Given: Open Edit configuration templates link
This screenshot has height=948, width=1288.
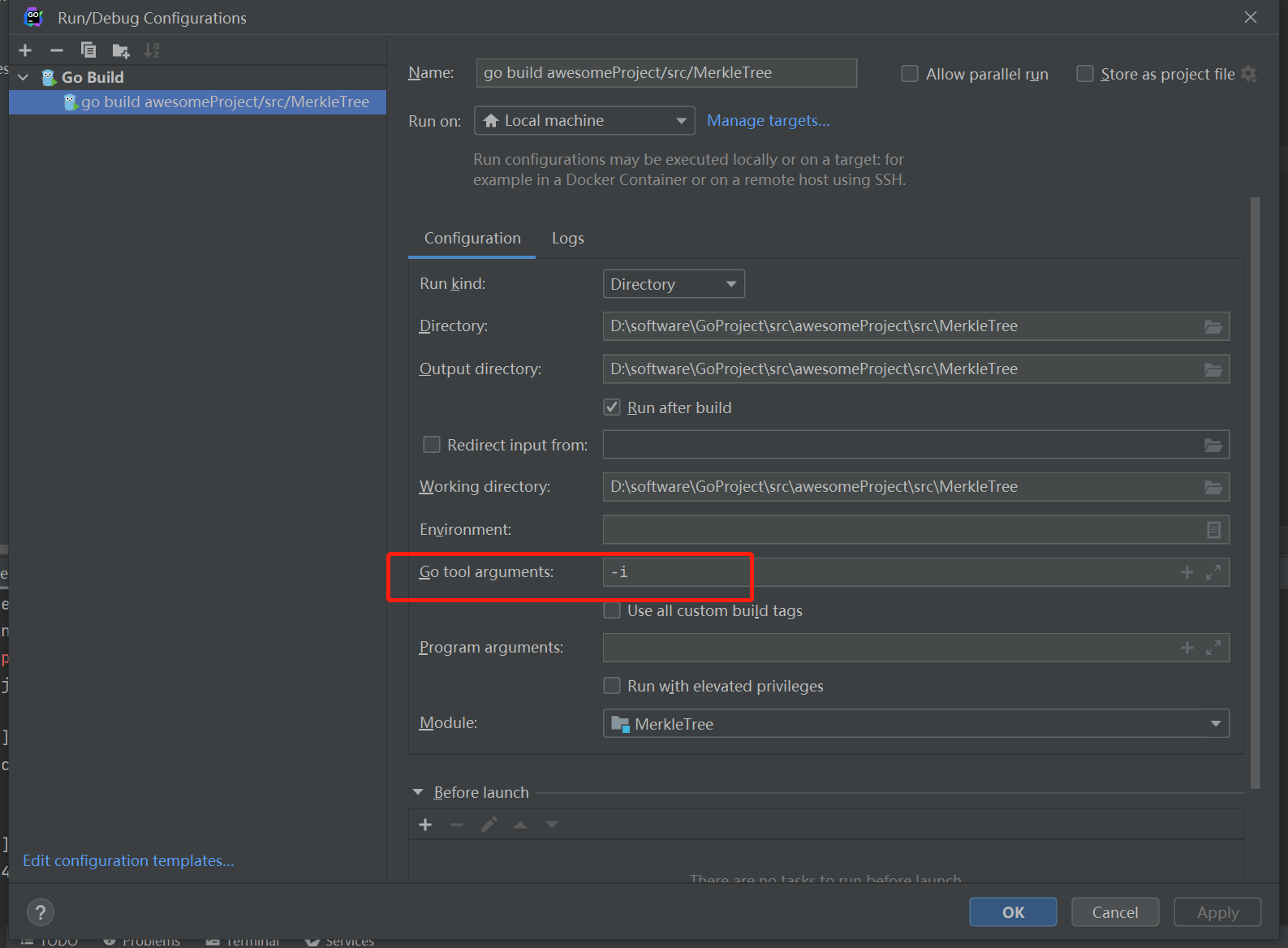Looking at the screenshot, I should pos(128,860).
